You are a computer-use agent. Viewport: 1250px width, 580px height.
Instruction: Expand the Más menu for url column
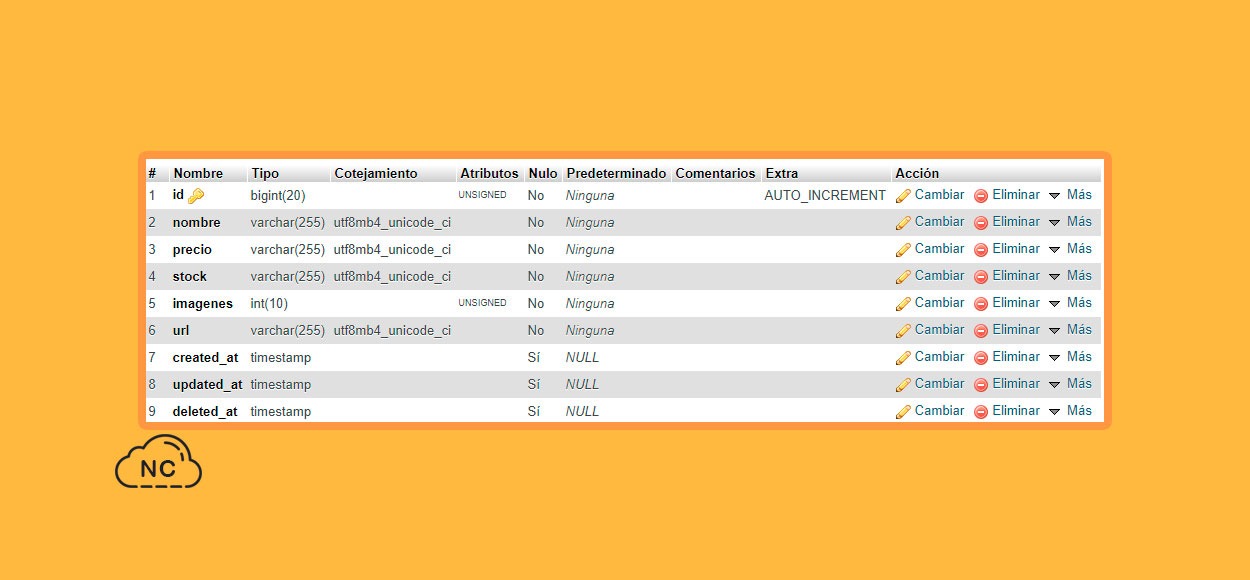click(x=1070, y=330)
